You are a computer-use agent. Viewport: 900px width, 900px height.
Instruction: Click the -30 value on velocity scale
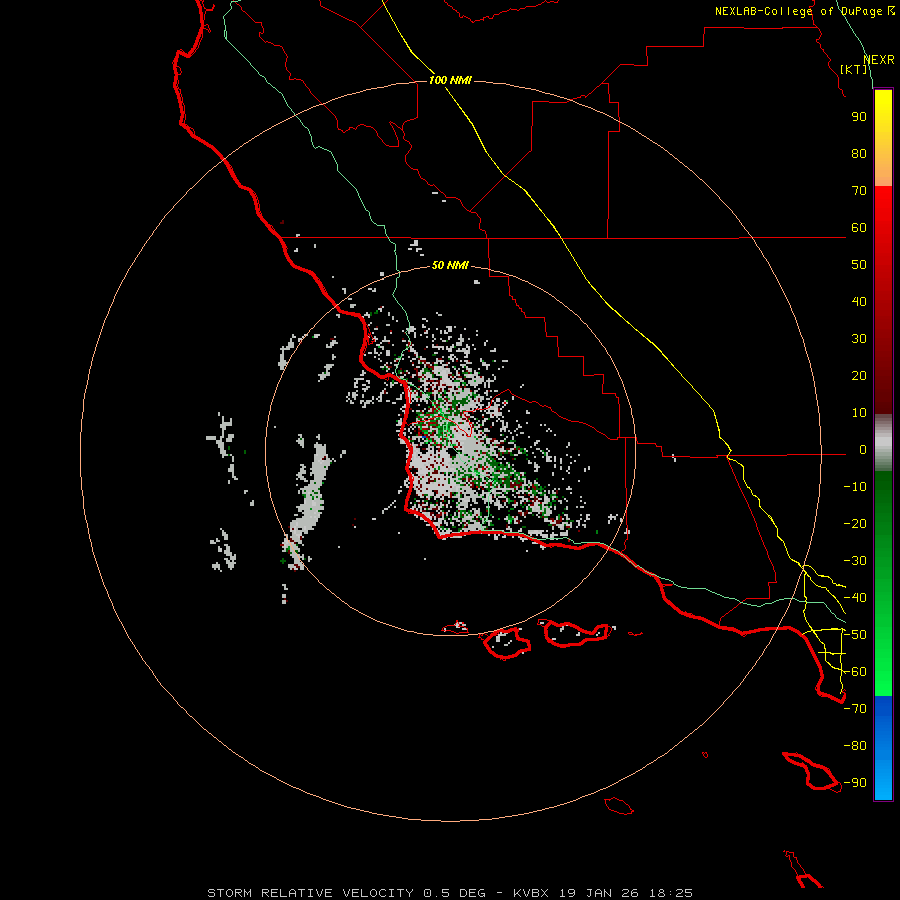[855, 561]
